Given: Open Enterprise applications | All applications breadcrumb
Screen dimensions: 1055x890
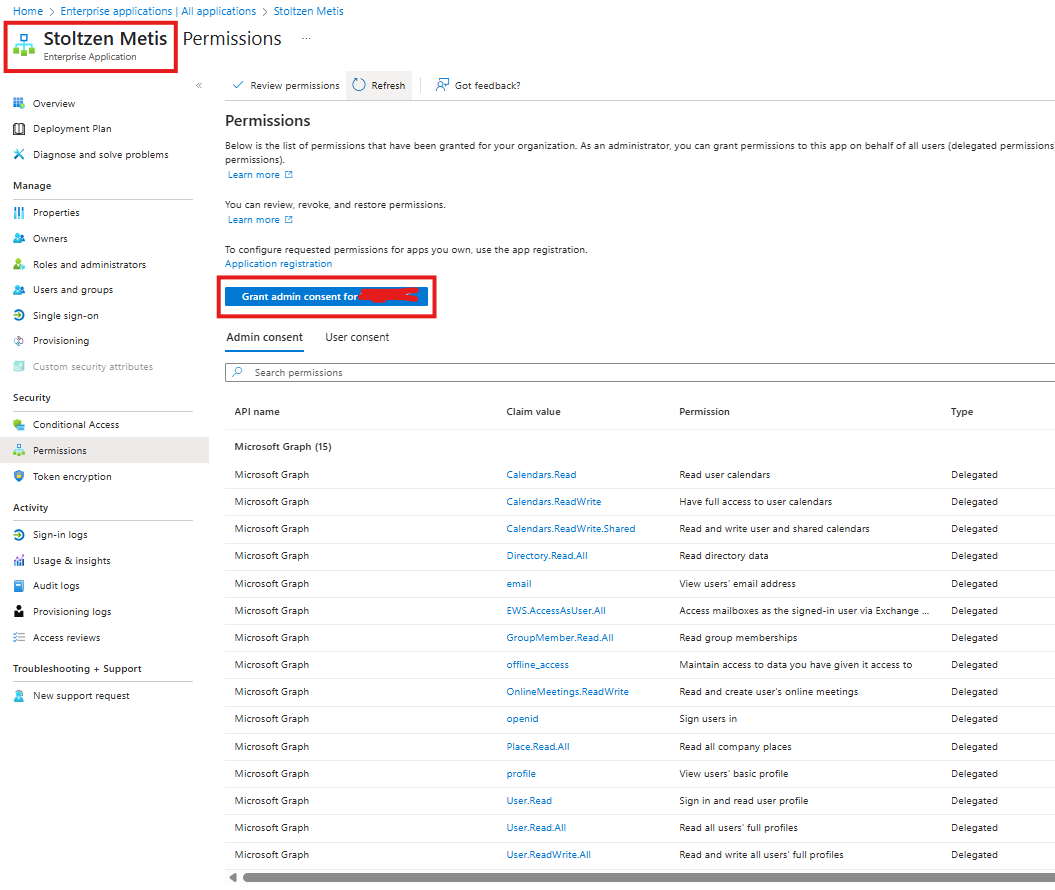Looking at the screenshot, I should tap(158, 11).
